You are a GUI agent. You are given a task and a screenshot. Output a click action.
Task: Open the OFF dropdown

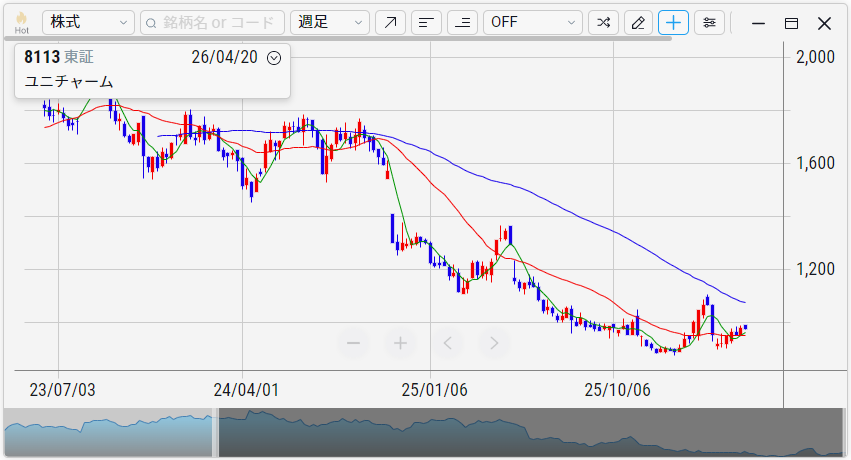pos(532,23)
